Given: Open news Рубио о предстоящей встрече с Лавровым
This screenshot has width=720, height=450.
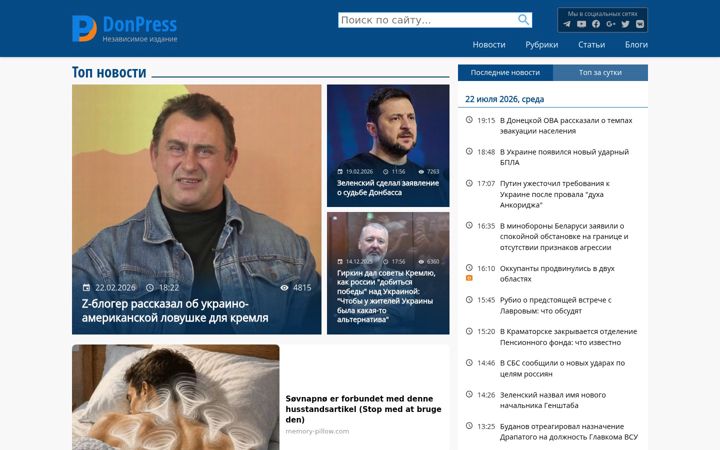Looking at the screenshot, I should pyautogui.click(x=556, y=305).
